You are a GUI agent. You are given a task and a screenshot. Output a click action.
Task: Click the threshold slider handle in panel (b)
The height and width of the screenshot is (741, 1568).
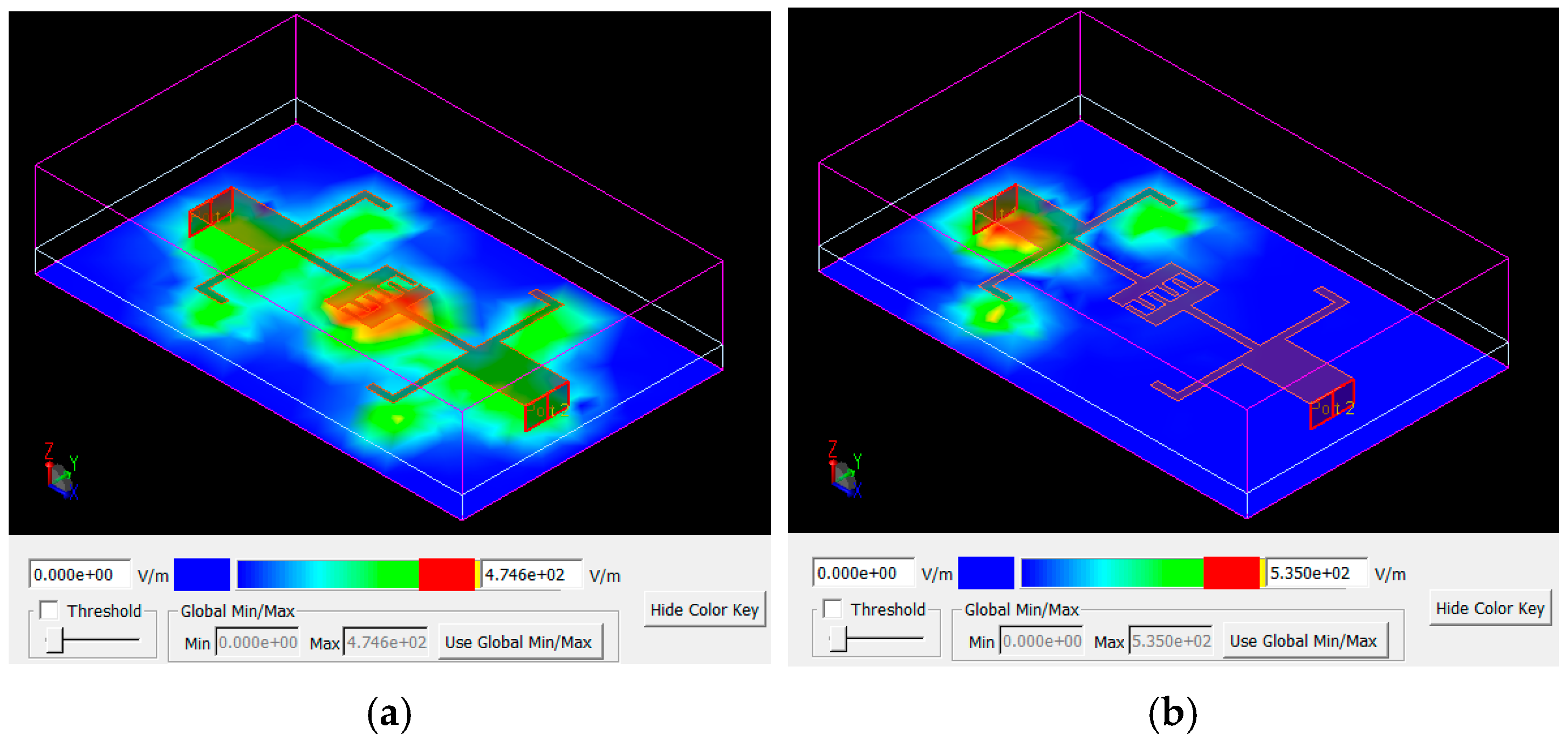click(x=838, y=638)
